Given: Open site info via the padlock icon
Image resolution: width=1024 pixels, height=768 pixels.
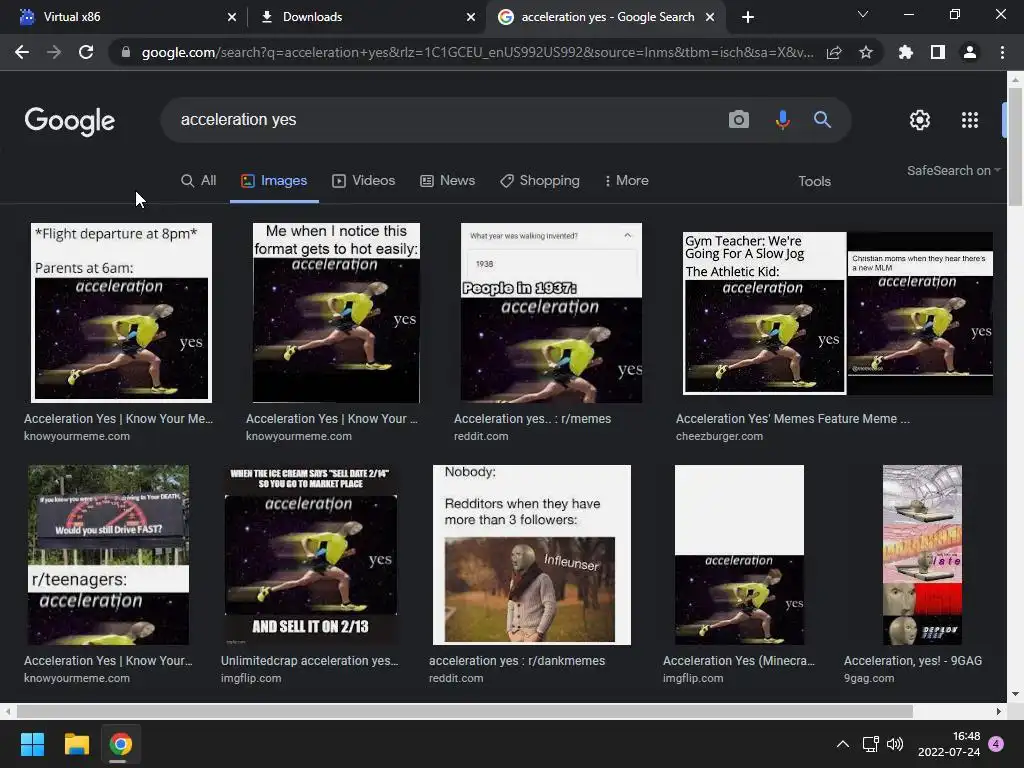Looking at the screenshot, I should point(126,52).
